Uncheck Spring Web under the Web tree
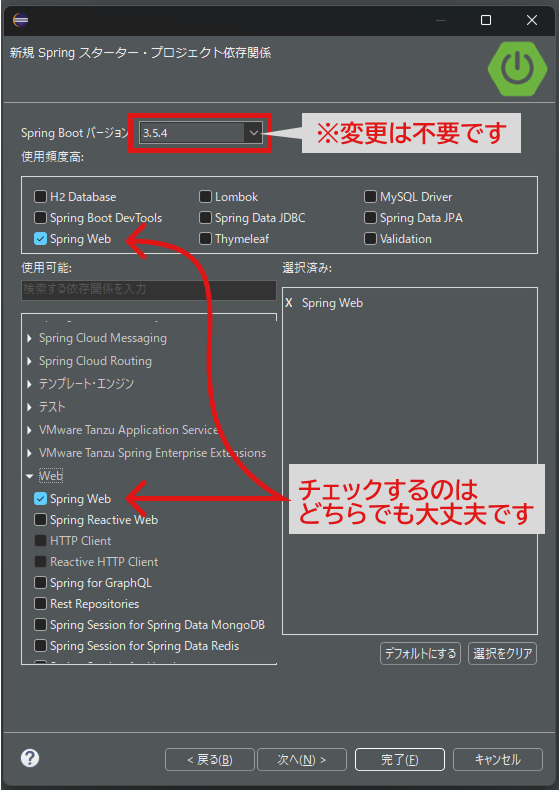559x790 pixels. pos(40,499)
